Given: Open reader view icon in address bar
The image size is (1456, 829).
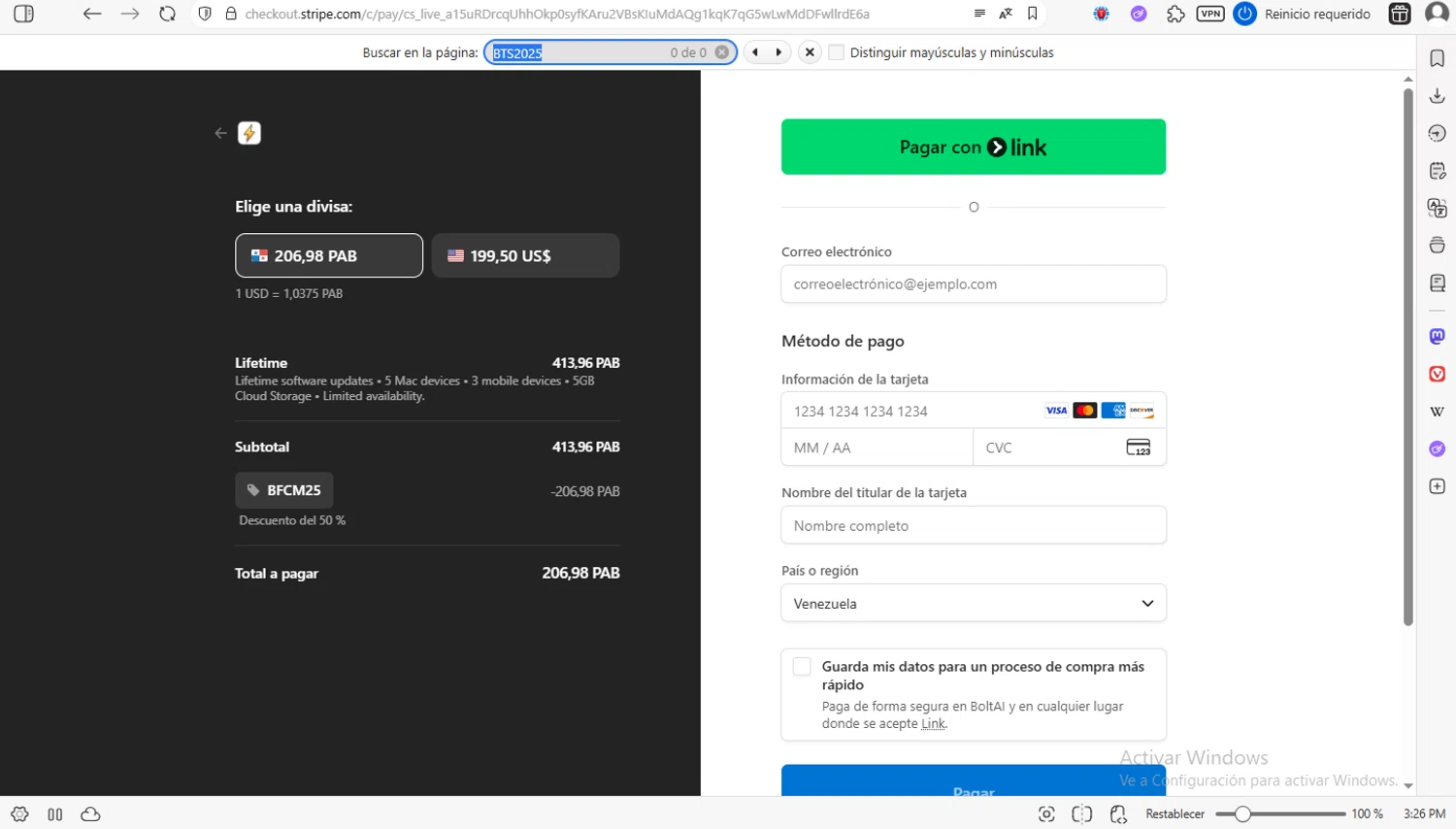Looking at the screenshot, I should click(979, 14).
